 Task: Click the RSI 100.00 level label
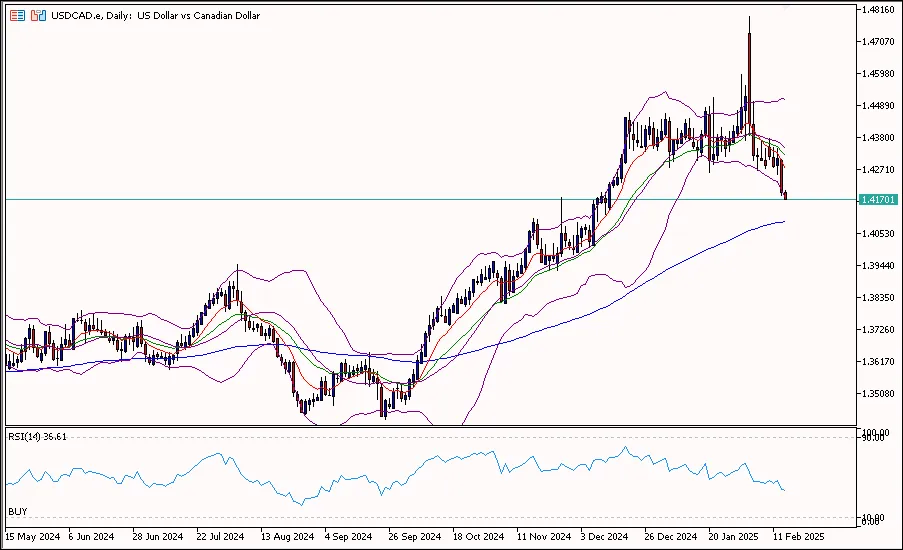pyautogui.click(x=874, y=432)
